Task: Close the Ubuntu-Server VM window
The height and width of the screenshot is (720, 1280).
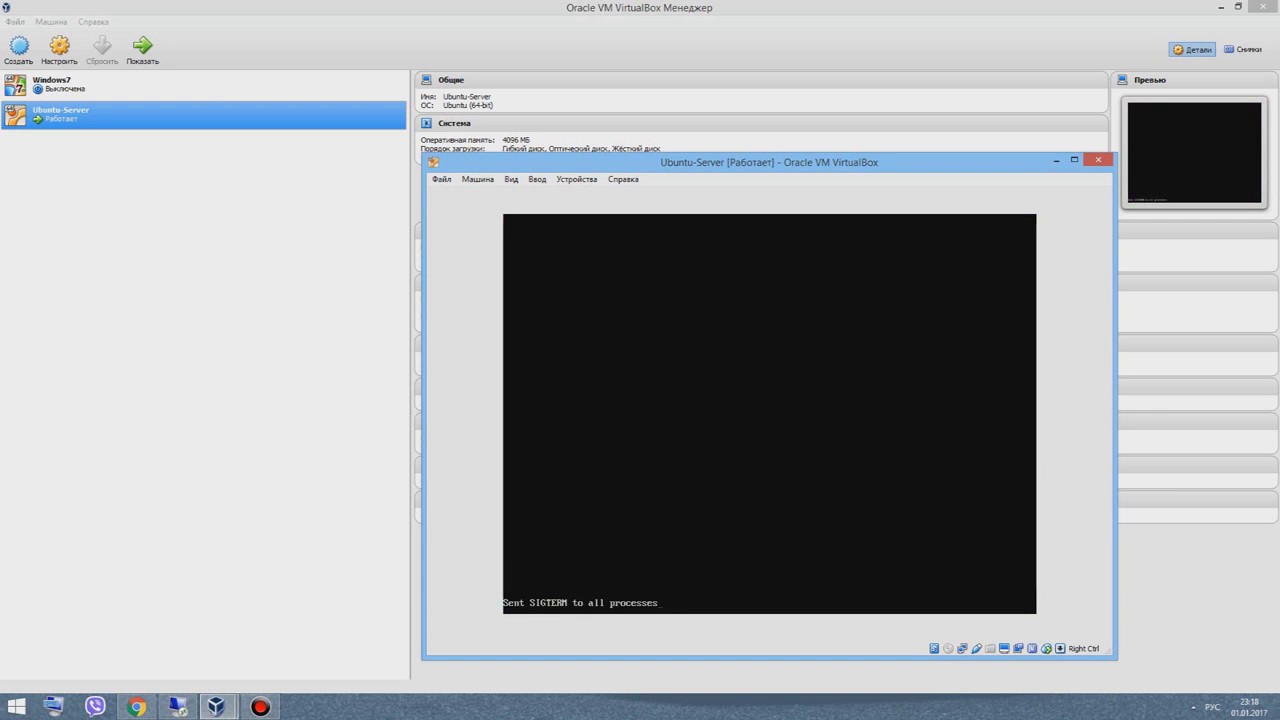Action: (x=1098, y=160)
